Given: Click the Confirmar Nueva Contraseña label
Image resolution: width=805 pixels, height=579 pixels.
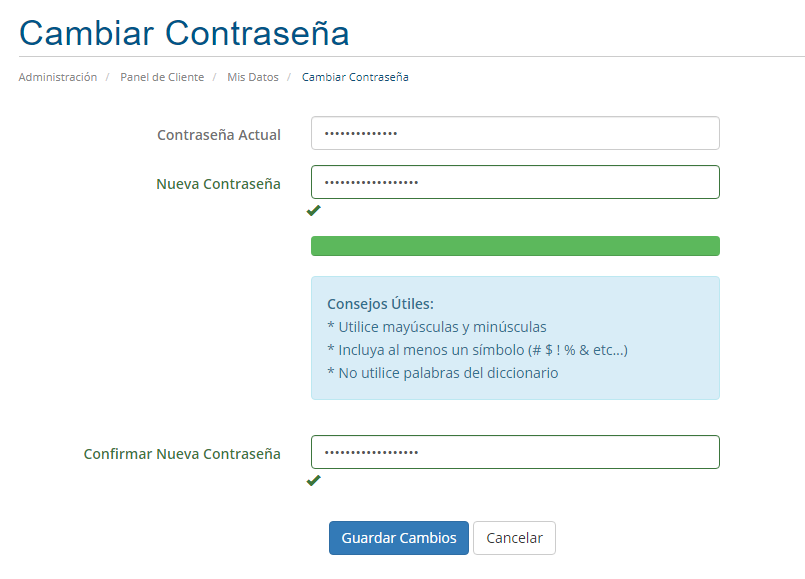Looking at the screenshot, I should coord(182,454).
